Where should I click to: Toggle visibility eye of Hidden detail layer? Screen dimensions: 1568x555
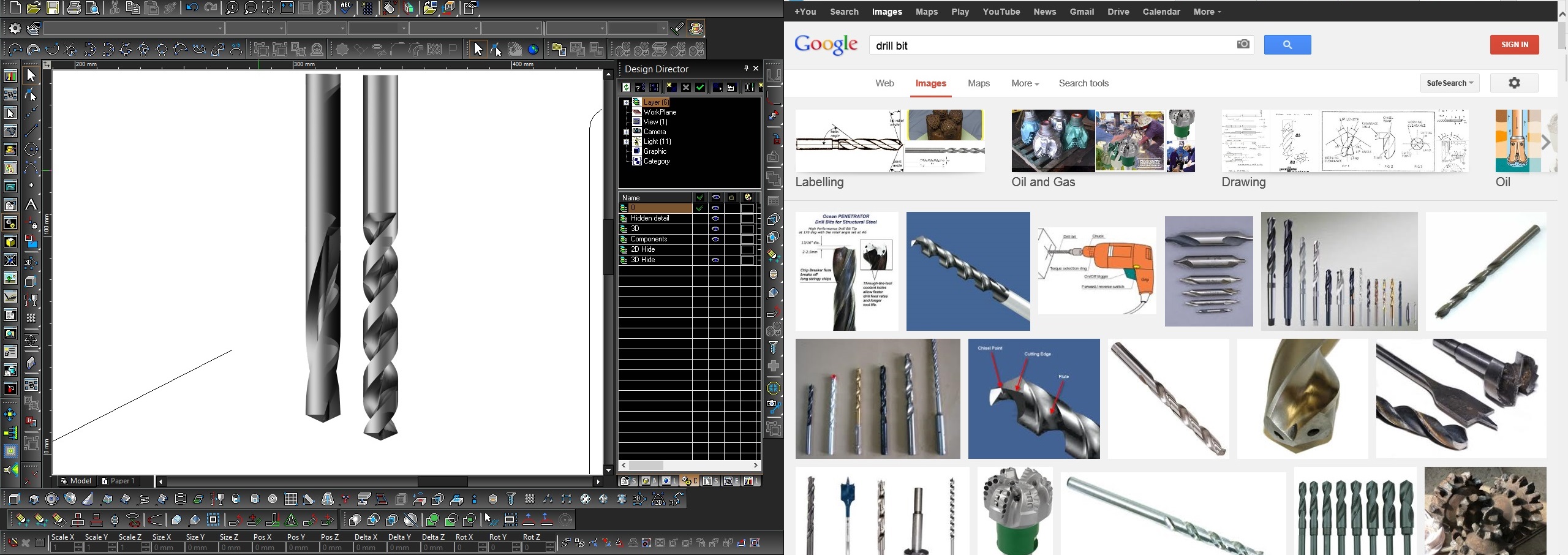[715, 218]
